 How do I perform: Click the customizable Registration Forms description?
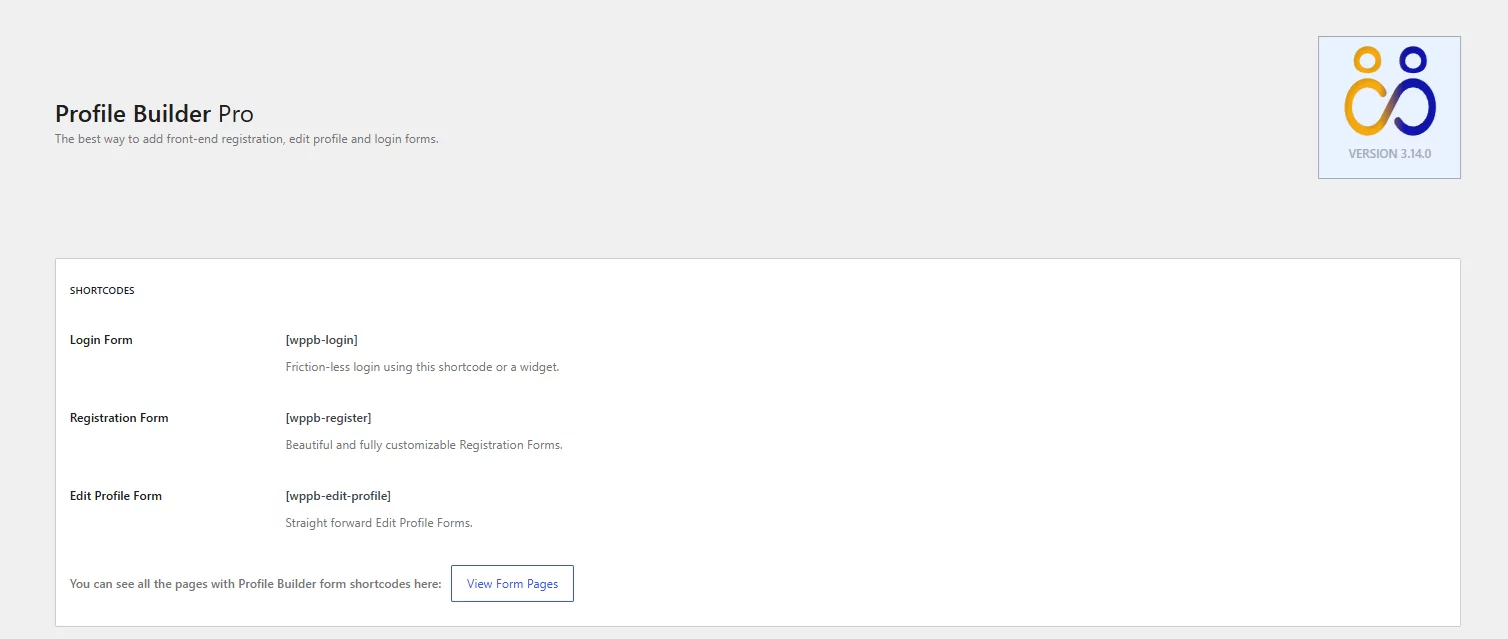(x=424, y=445)
